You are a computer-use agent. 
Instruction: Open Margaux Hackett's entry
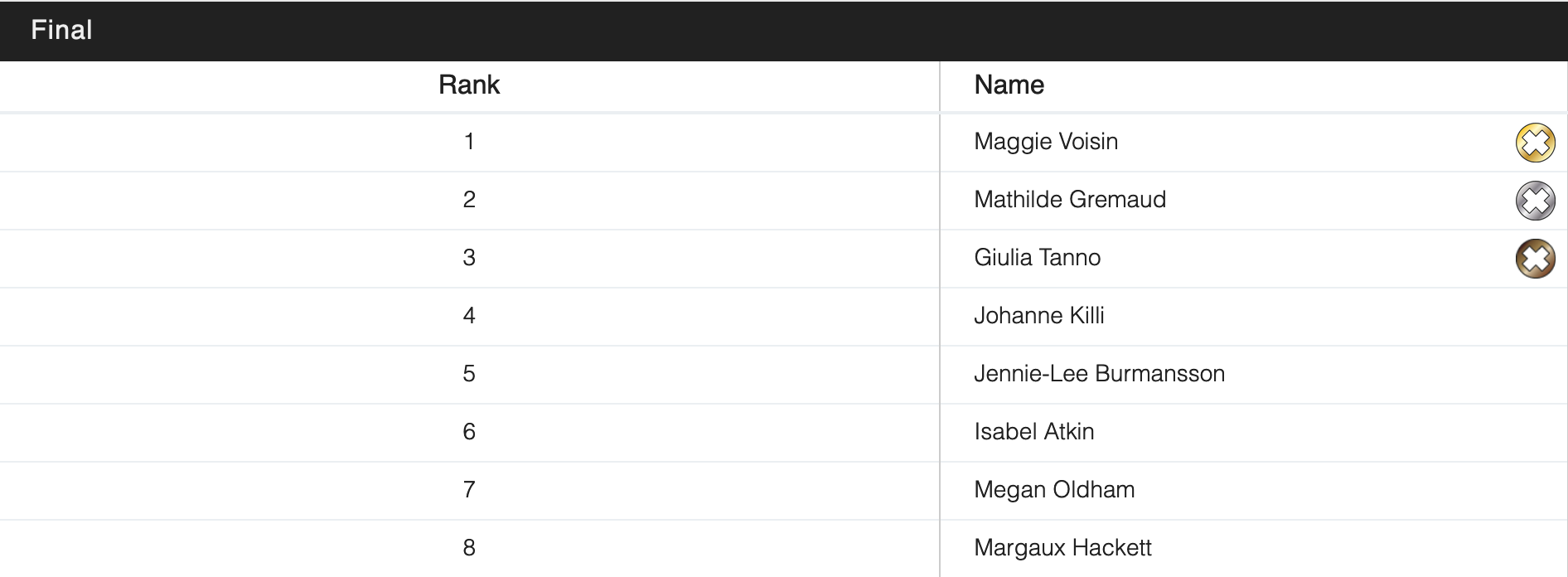(1062, 548)
